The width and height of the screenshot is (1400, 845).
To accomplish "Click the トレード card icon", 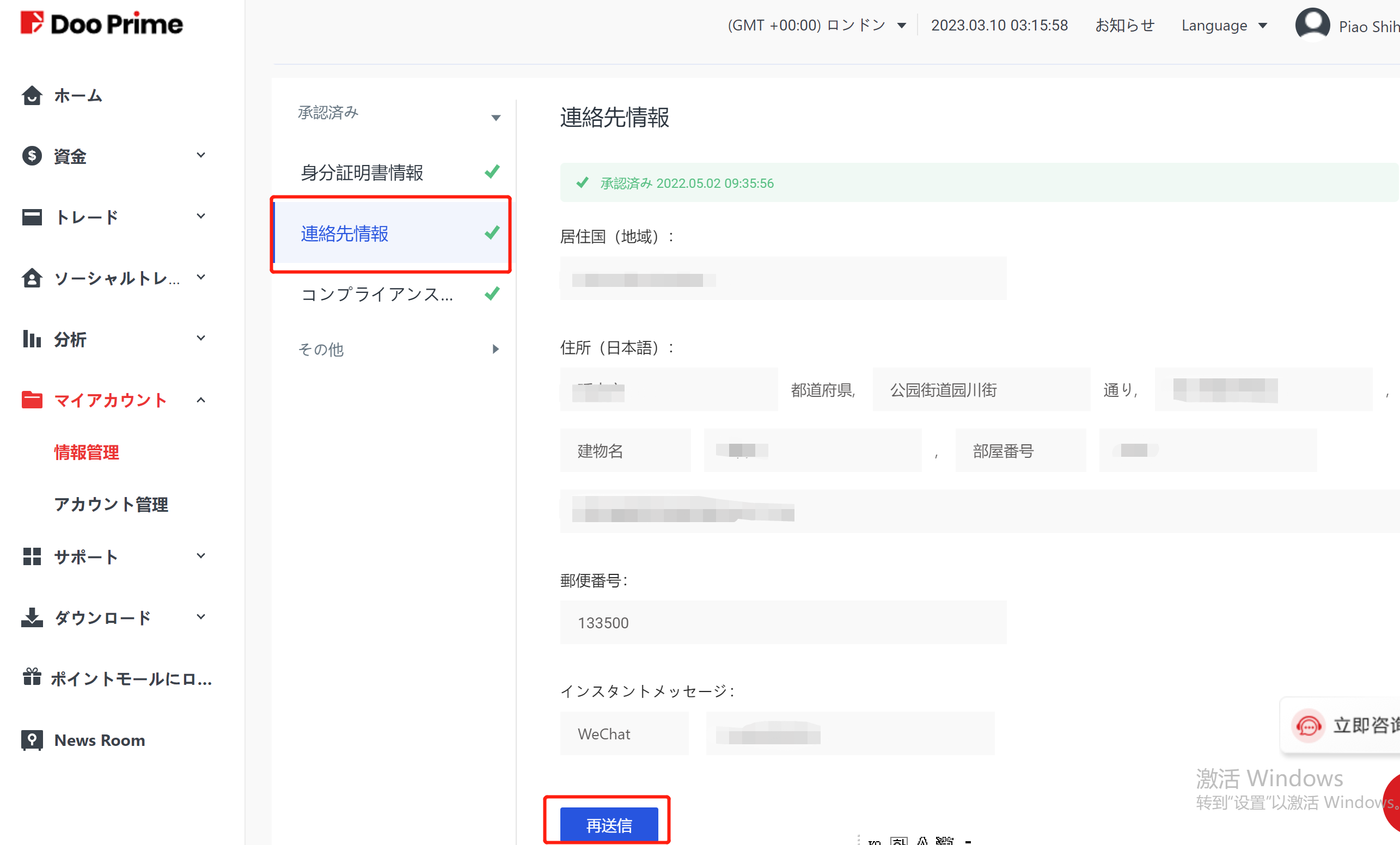I will coord(32,217).
